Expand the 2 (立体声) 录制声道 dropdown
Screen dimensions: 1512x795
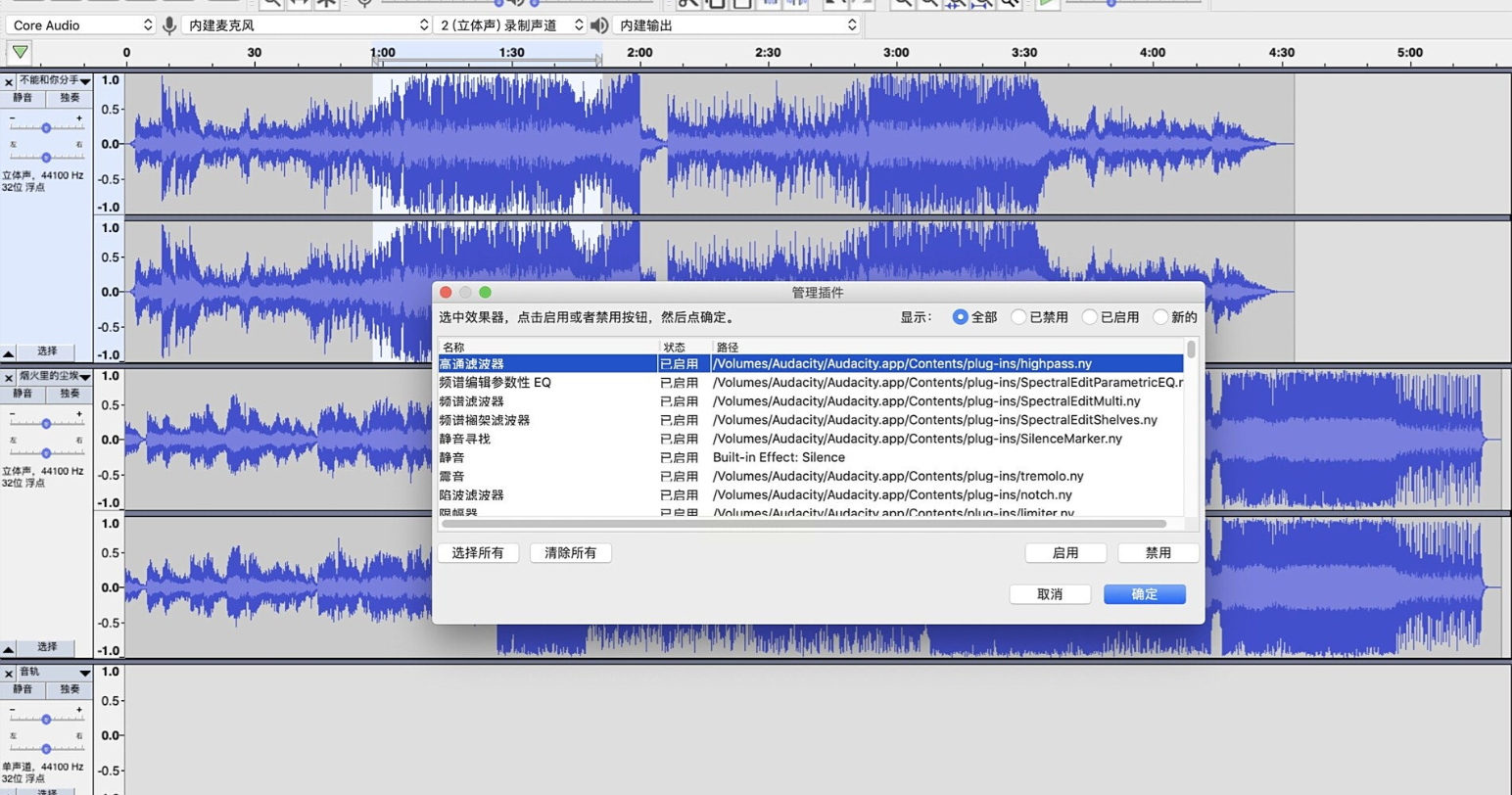point(511,25)
